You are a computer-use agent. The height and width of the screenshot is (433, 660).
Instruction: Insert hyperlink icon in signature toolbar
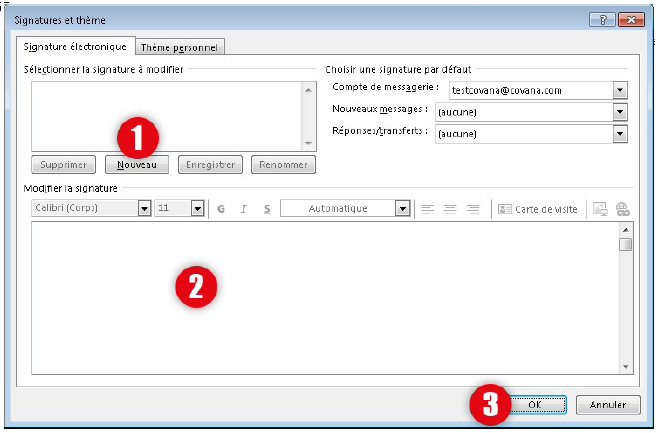pyautogui.click(x=623, y=209)
